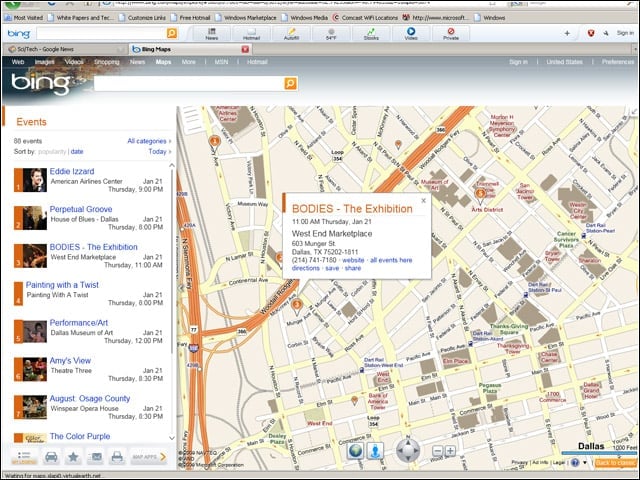Image resolution: width=640 pixels, height=480 pixels.
Task: Click United States region link
Action: pyautogui.click(x=564, y=62)
